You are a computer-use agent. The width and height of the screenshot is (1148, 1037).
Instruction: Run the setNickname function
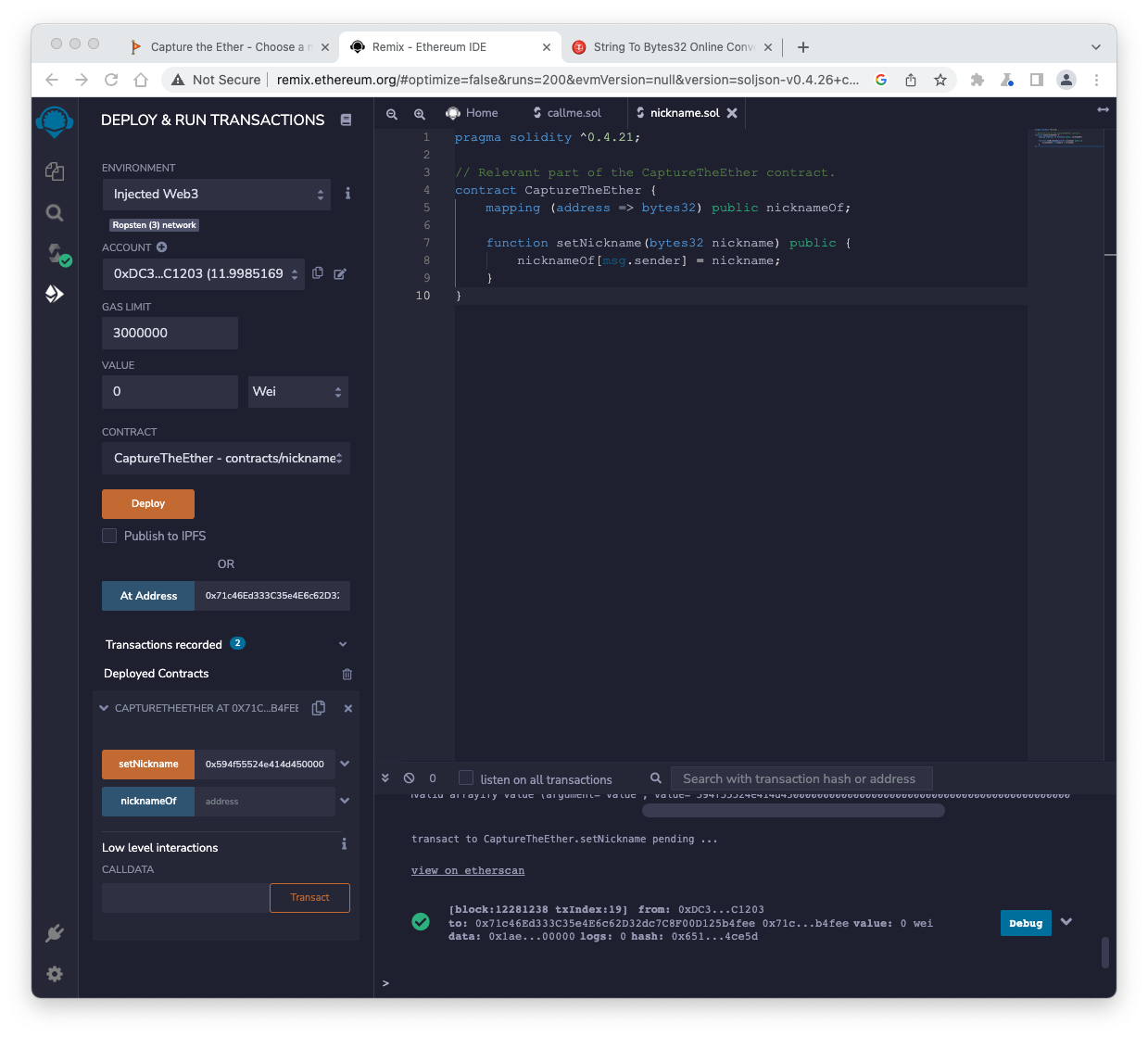click(x=148, y=765)
